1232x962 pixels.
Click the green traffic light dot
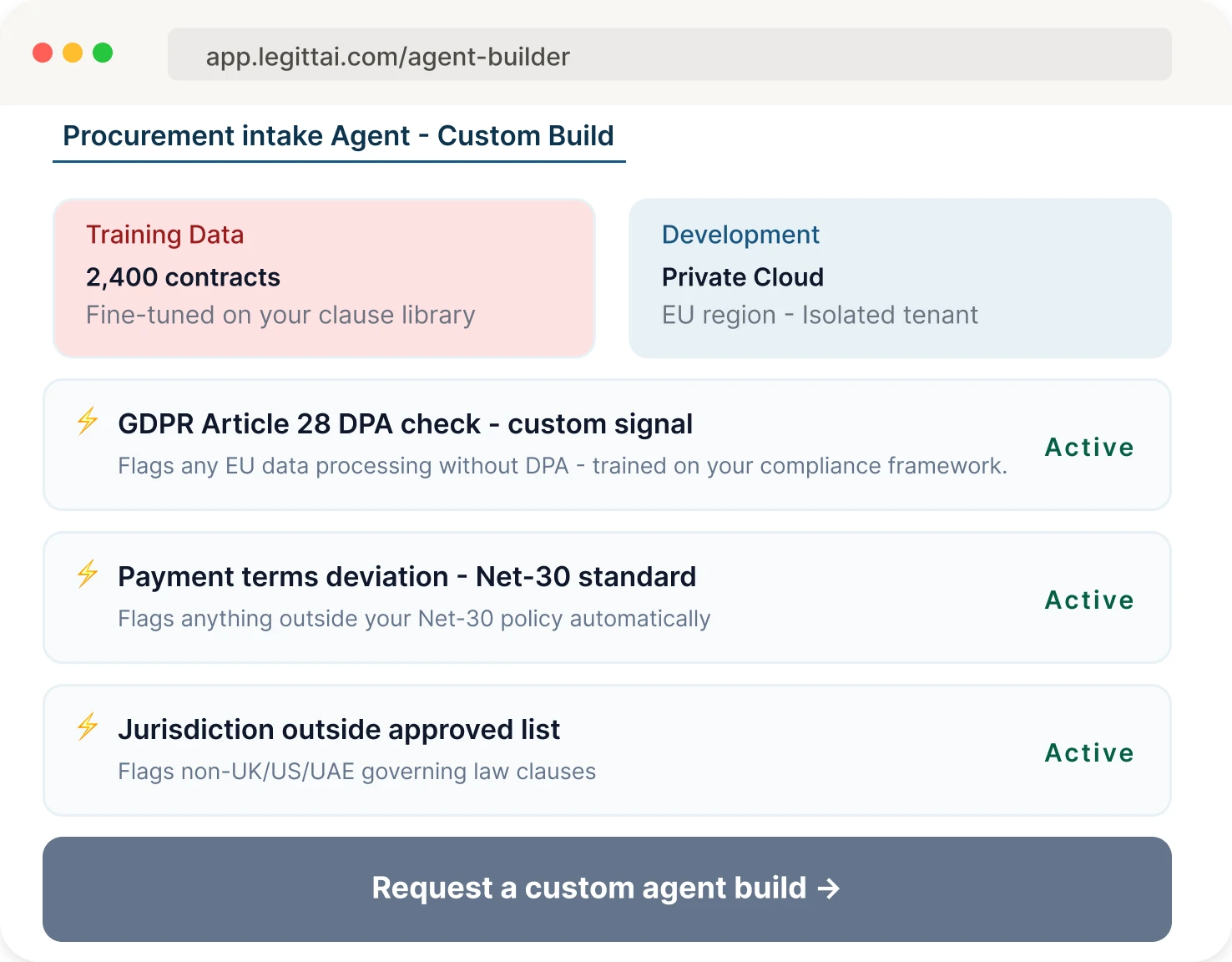point(103,52)
